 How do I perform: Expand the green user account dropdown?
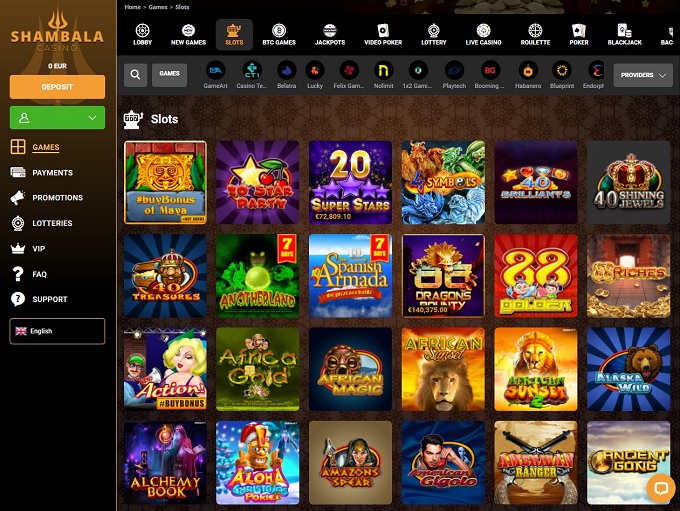point(57,118)
